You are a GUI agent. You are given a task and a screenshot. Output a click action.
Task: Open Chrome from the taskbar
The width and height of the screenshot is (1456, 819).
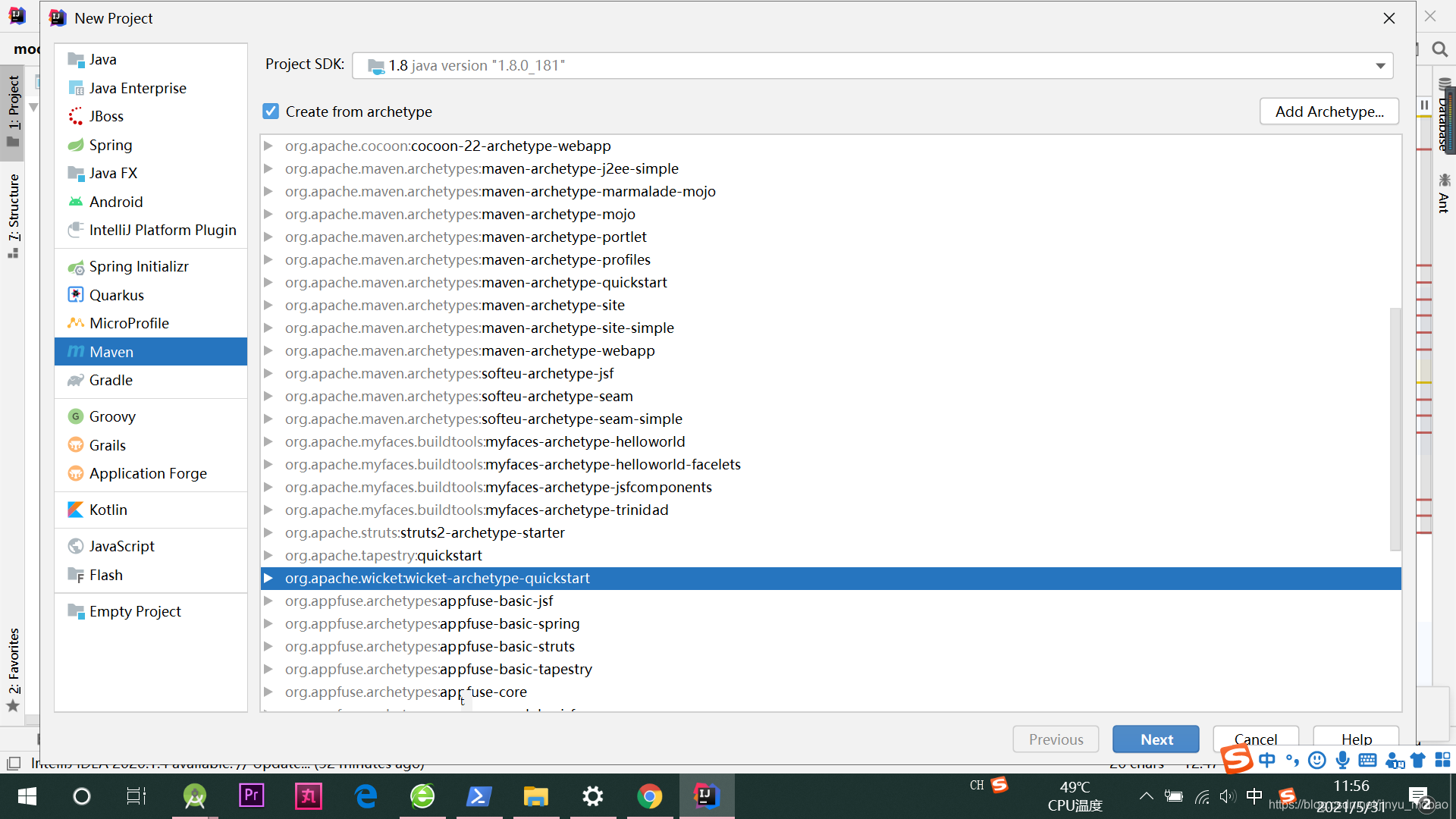point(650,796)
